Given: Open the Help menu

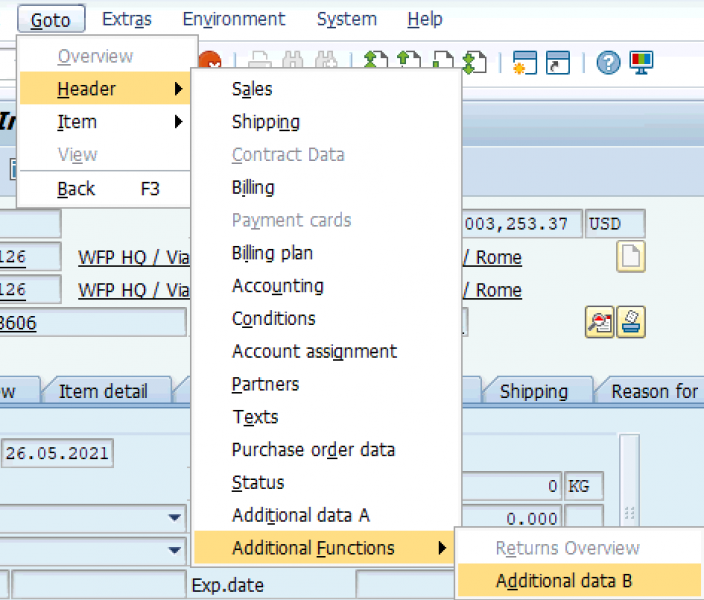Looking at the screenshot, I should click(x=425, y=19).
